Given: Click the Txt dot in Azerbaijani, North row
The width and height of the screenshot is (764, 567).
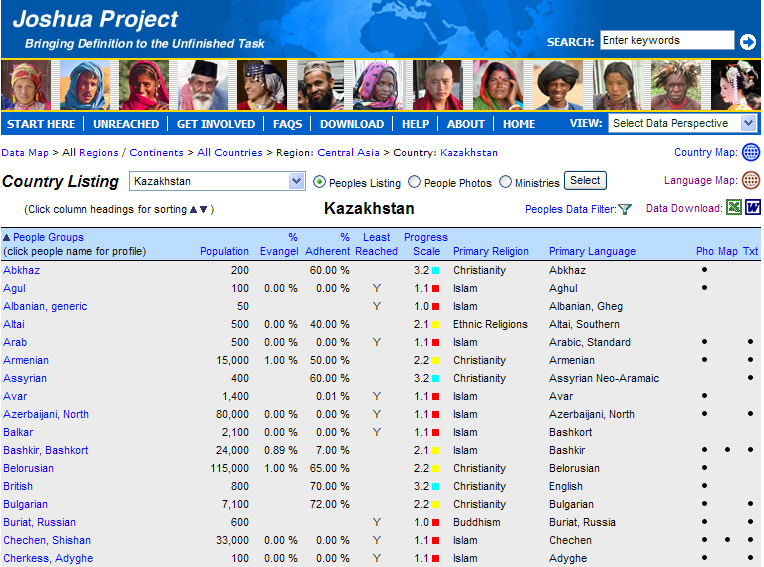Looking at the screenshot, I should pos(750,414).
